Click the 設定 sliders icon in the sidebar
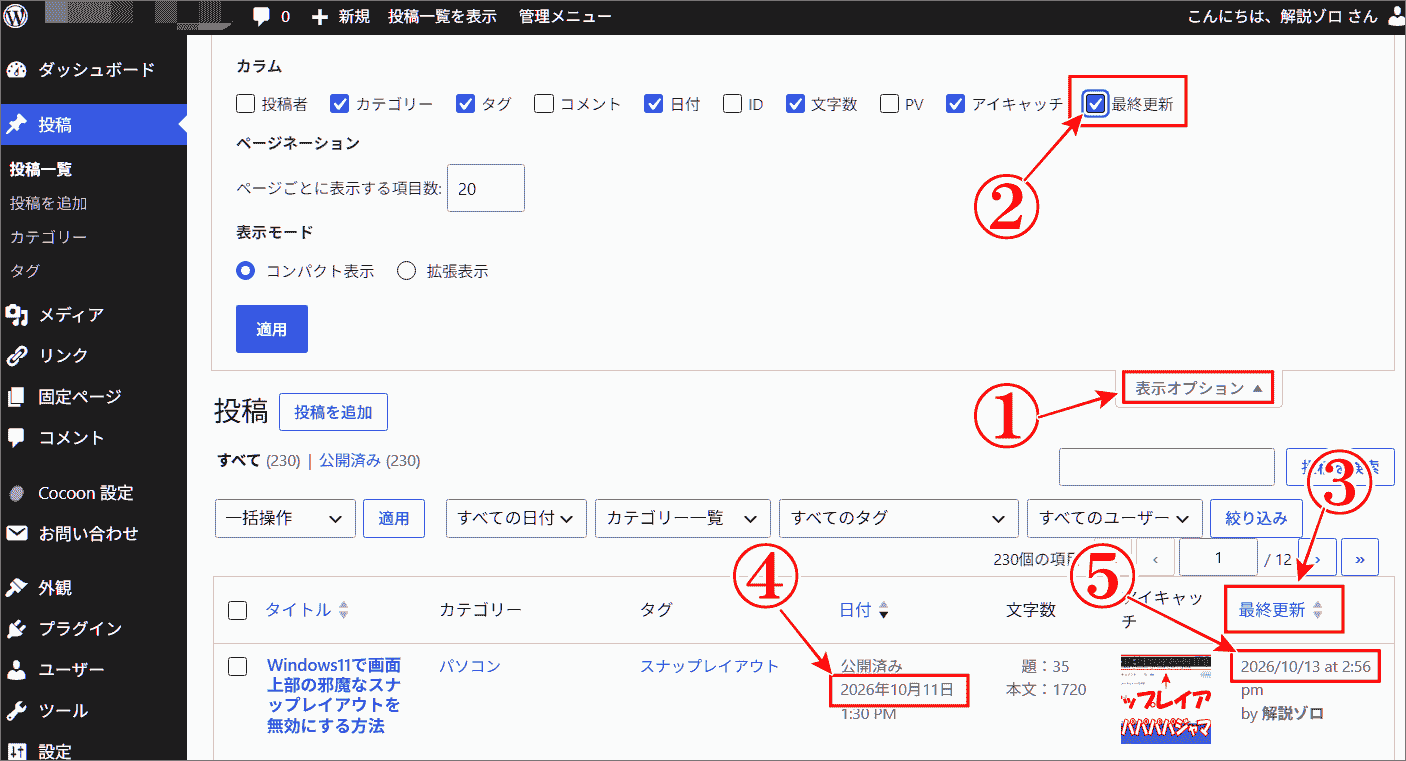This screenshot has width=1406, height=761. pyautogui.click(x=16, y=751)
